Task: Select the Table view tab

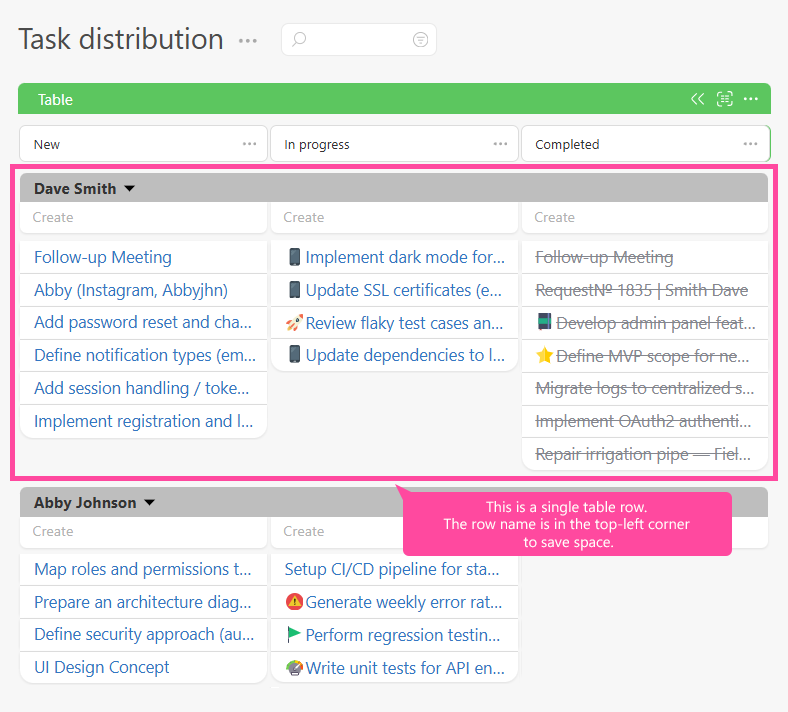Action: (55, 99)
